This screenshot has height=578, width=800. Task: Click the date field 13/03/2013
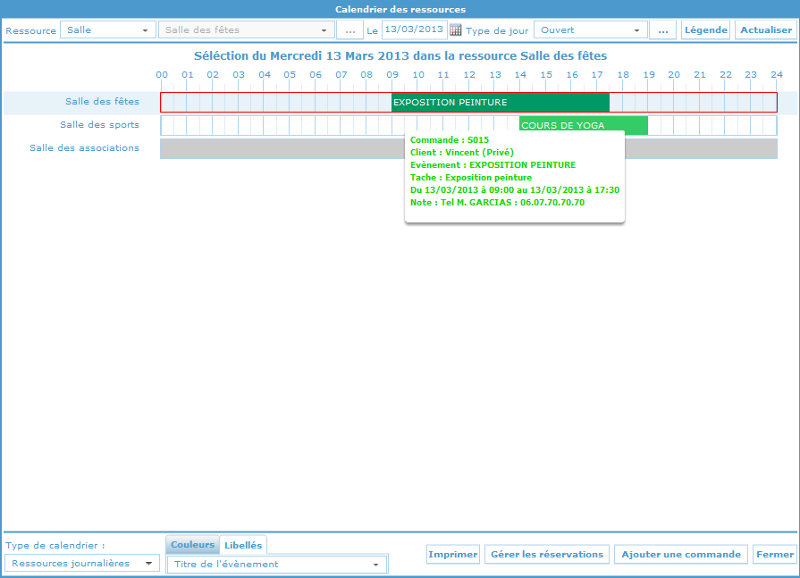(x=414, y=30)
